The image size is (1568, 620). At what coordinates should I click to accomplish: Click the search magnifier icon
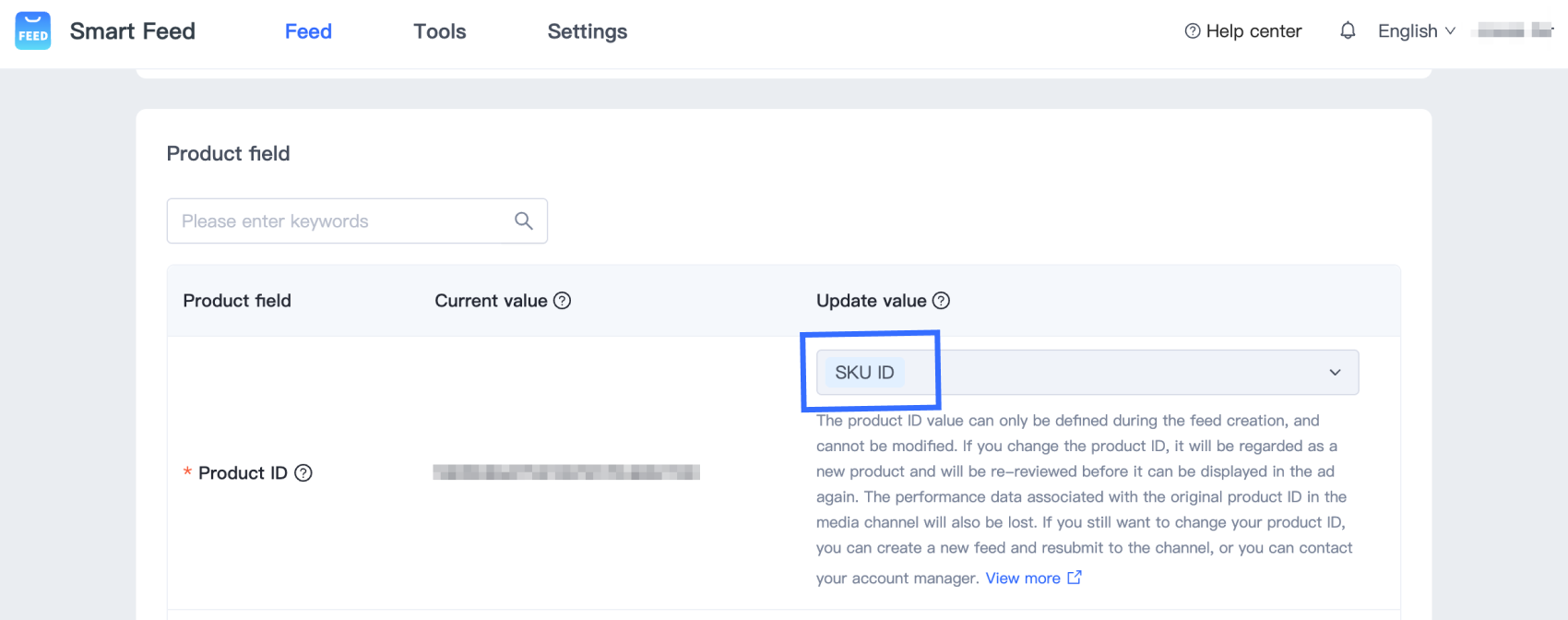tap(524, 221)
